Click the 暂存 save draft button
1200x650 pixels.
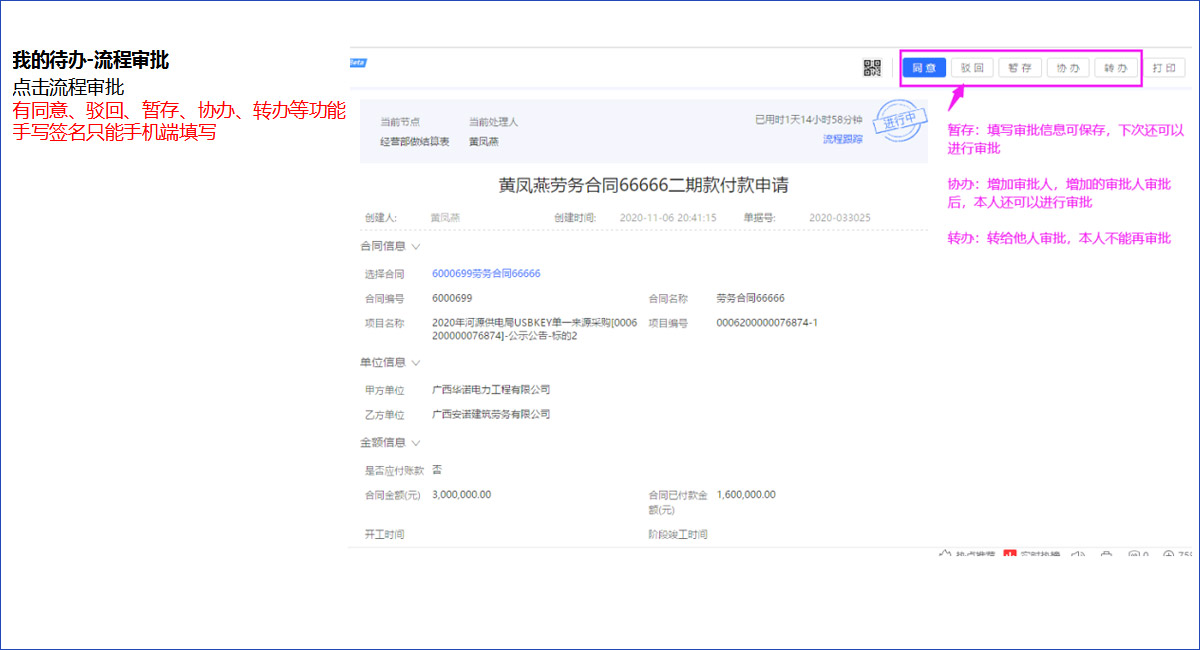(x=1020, y=68)
